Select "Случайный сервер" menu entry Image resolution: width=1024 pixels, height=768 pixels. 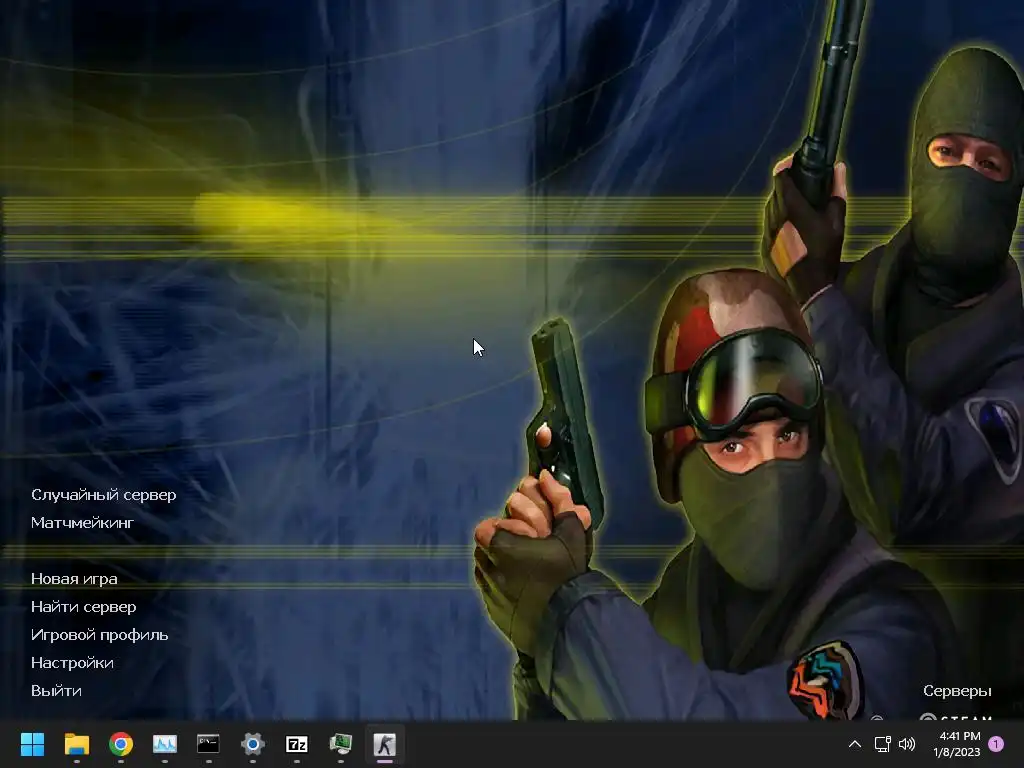pyautogui.click(x=104, y=495)
